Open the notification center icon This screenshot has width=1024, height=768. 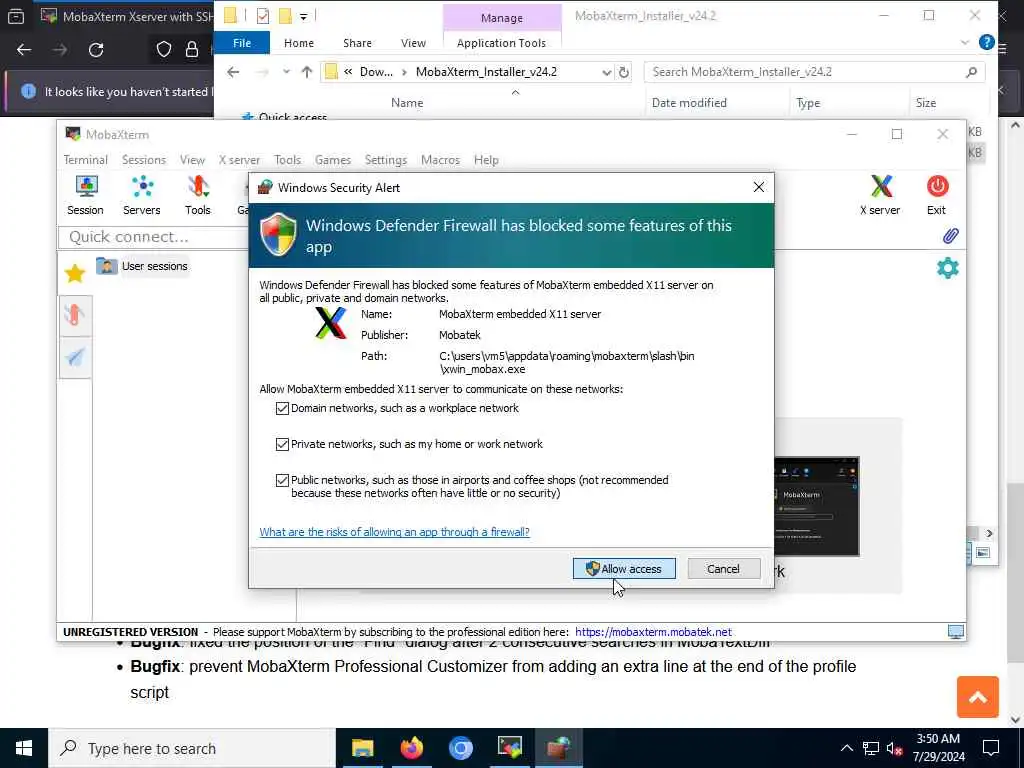coord(991,748)
